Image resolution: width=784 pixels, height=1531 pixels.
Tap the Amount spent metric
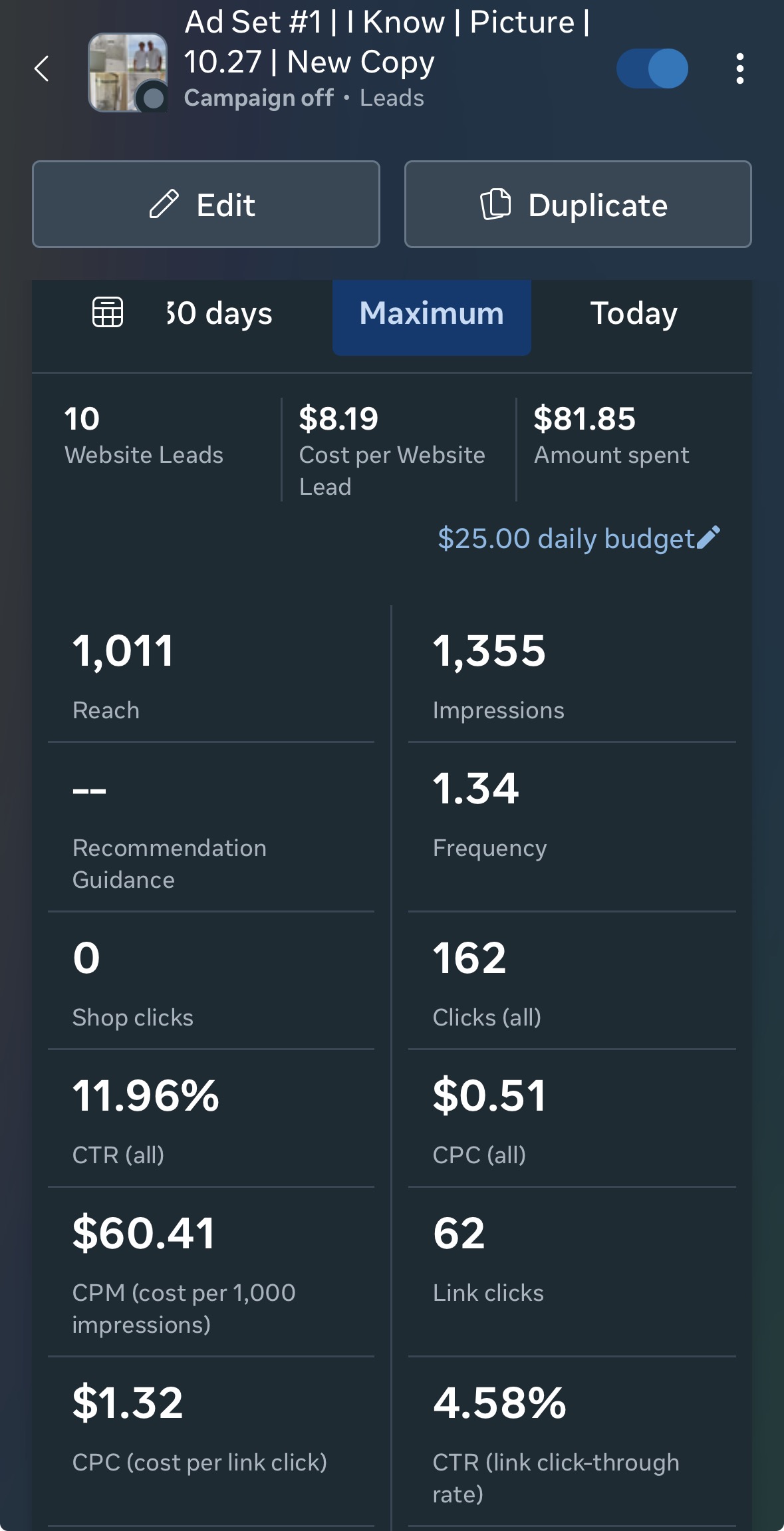[x=612, y=436]
